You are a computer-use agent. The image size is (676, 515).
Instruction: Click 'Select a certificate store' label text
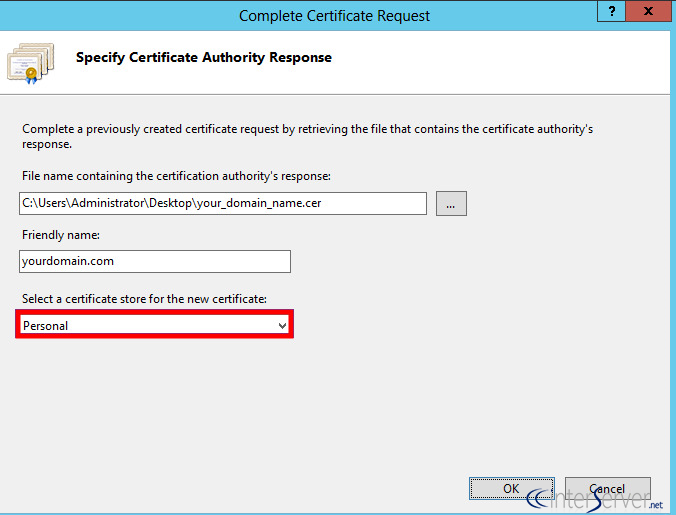click(x=144, y=299)
